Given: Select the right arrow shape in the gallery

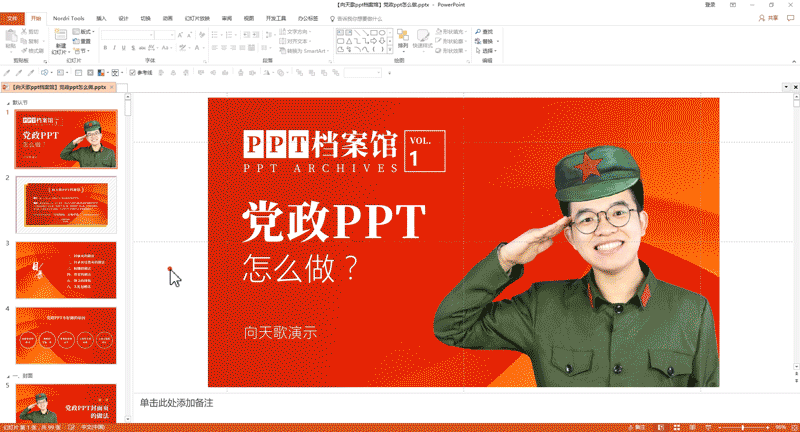Looking at the screenshot, I should tap(373, 41).
